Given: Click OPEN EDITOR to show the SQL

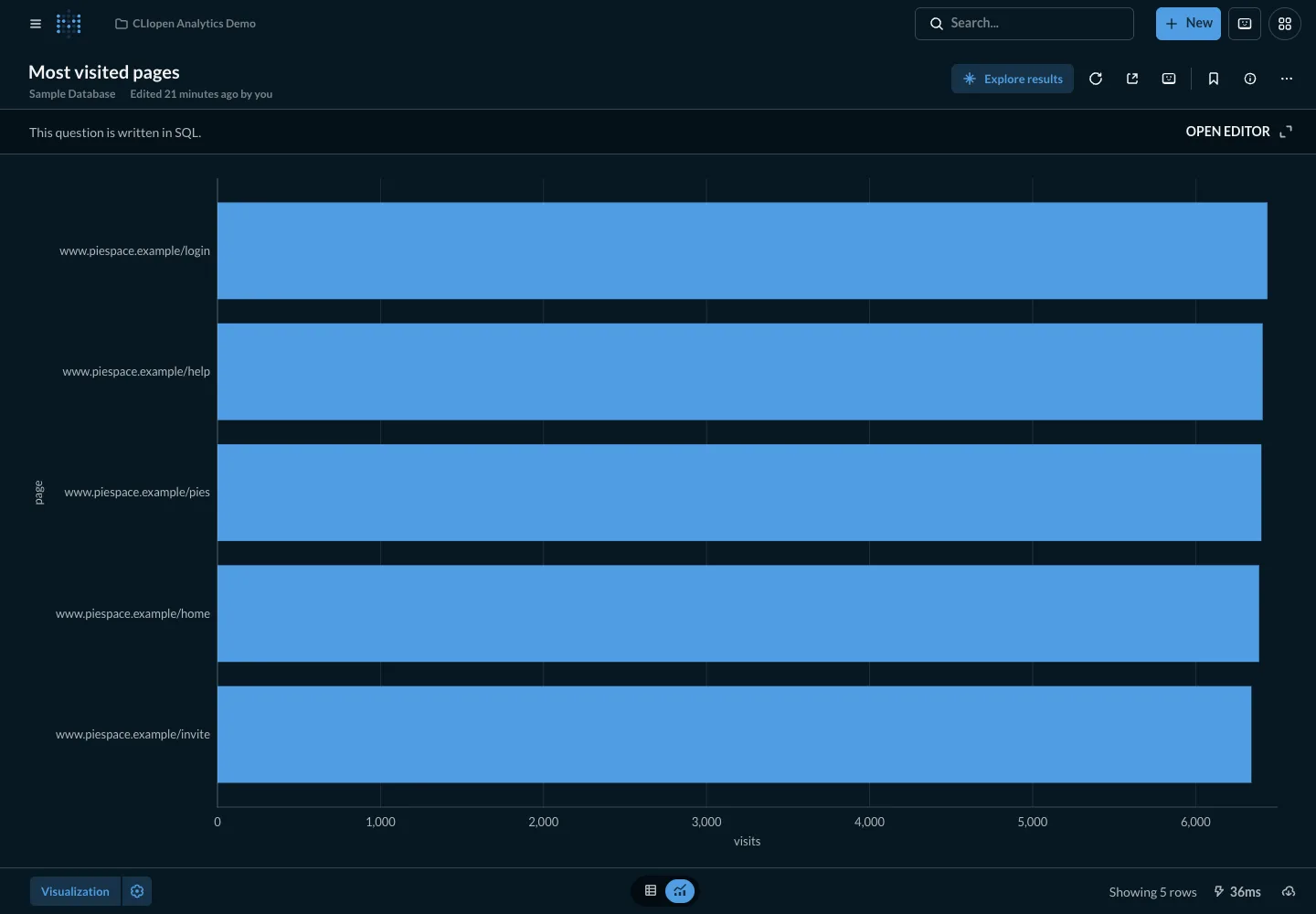Looking at the screenshot, I should (1227, 132).
